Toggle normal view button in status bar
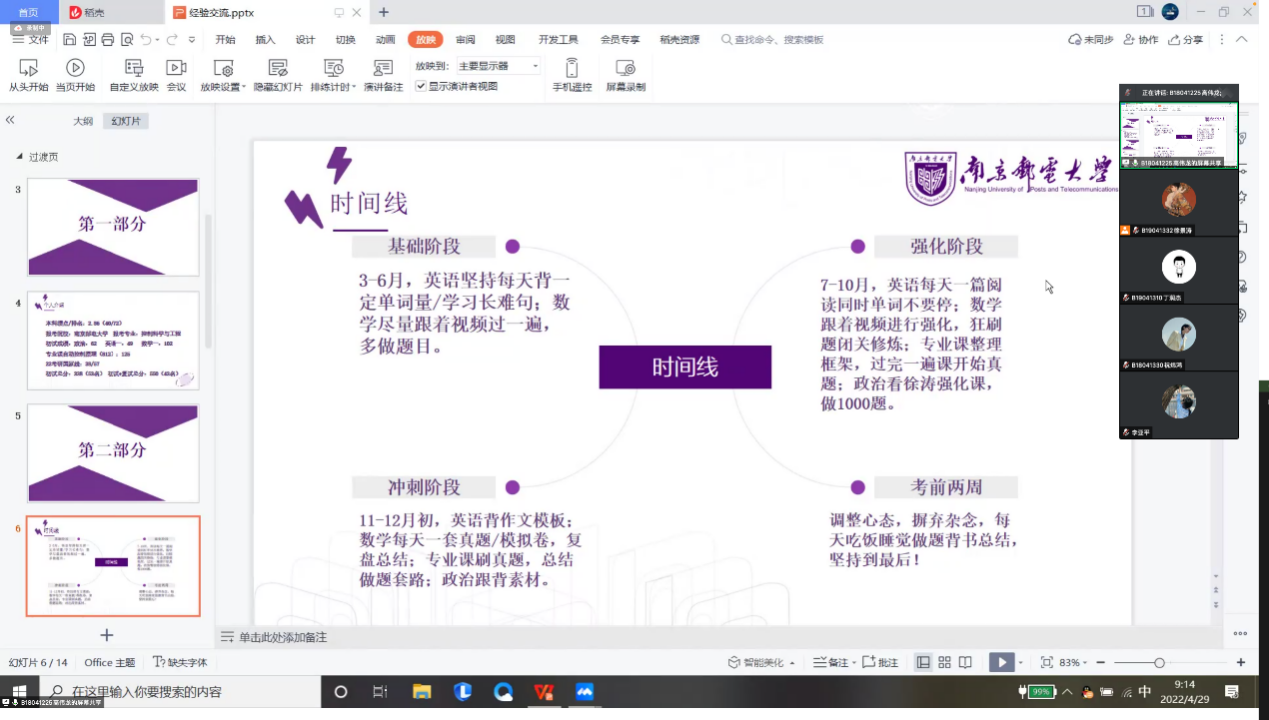 (x=923, y=662)
